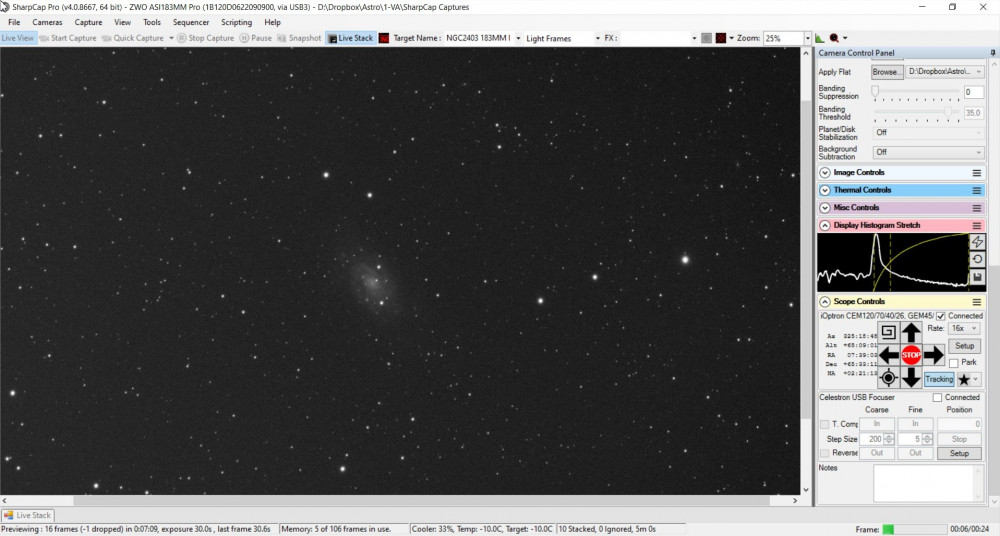Open the Rate 16x dropdown
This screenshot has width=1000, height=536.
(964, 329)
